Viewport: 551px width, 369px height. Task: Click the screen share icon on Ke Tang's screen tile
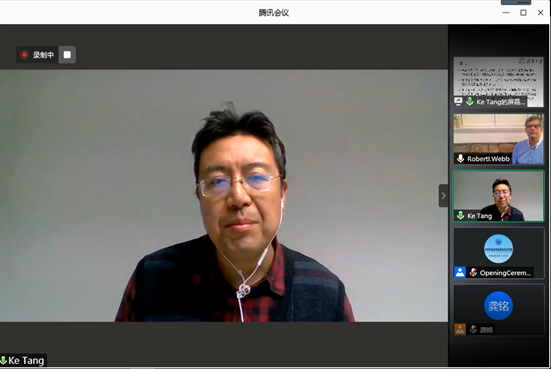pyautogui.click(x=458, y=102)
